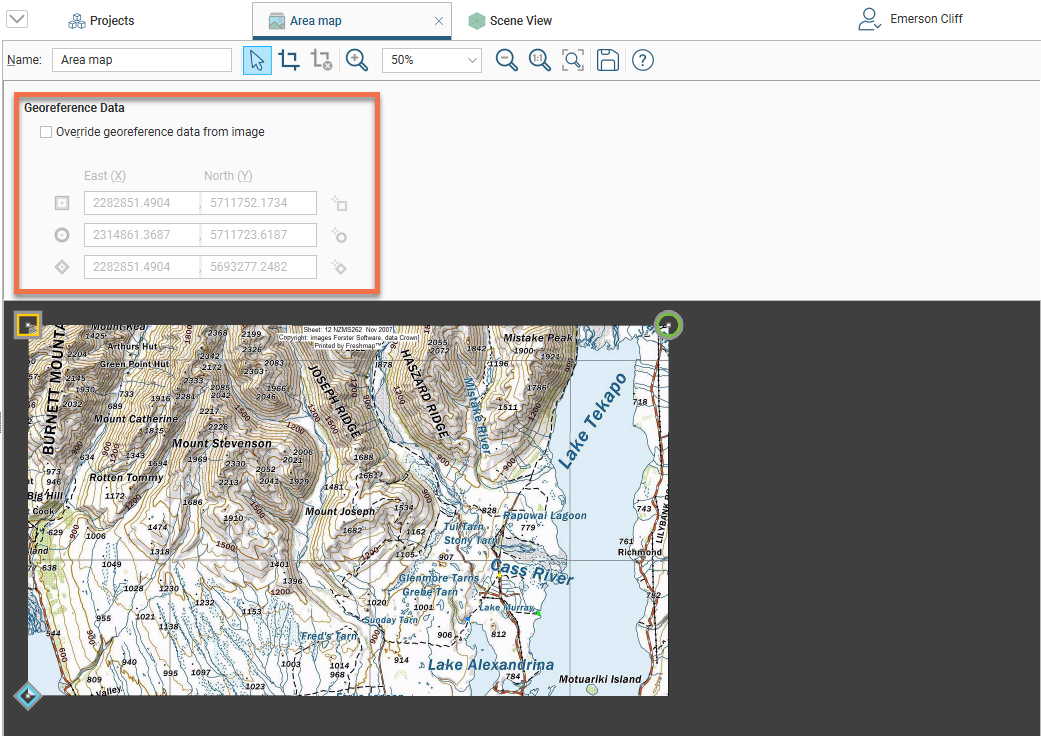Enable Override georeference data from image

[46, 132]
